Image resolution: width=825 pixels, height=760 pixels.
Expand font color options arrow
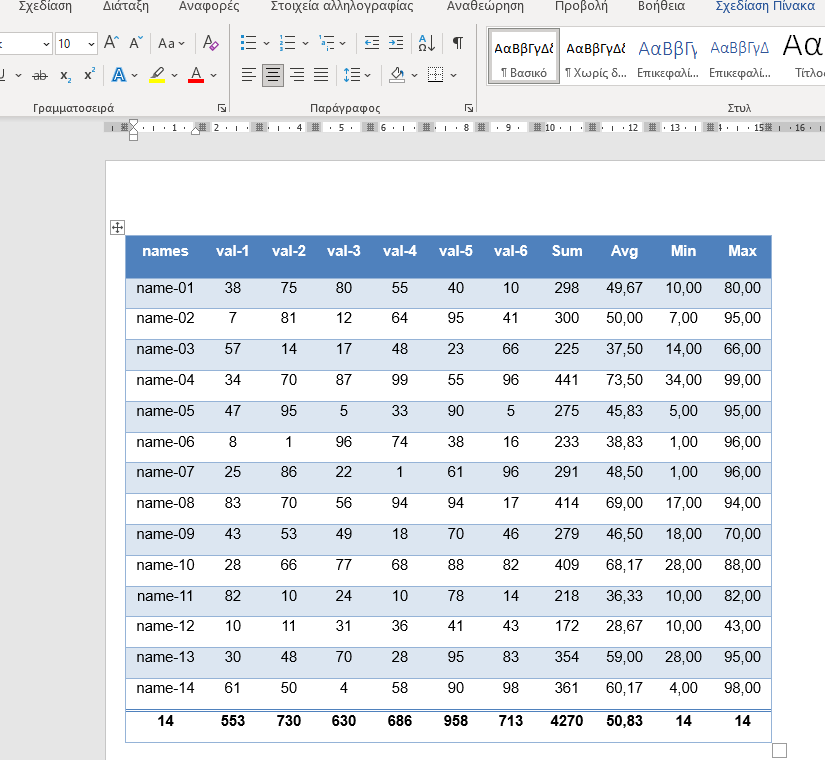point(214,75)
